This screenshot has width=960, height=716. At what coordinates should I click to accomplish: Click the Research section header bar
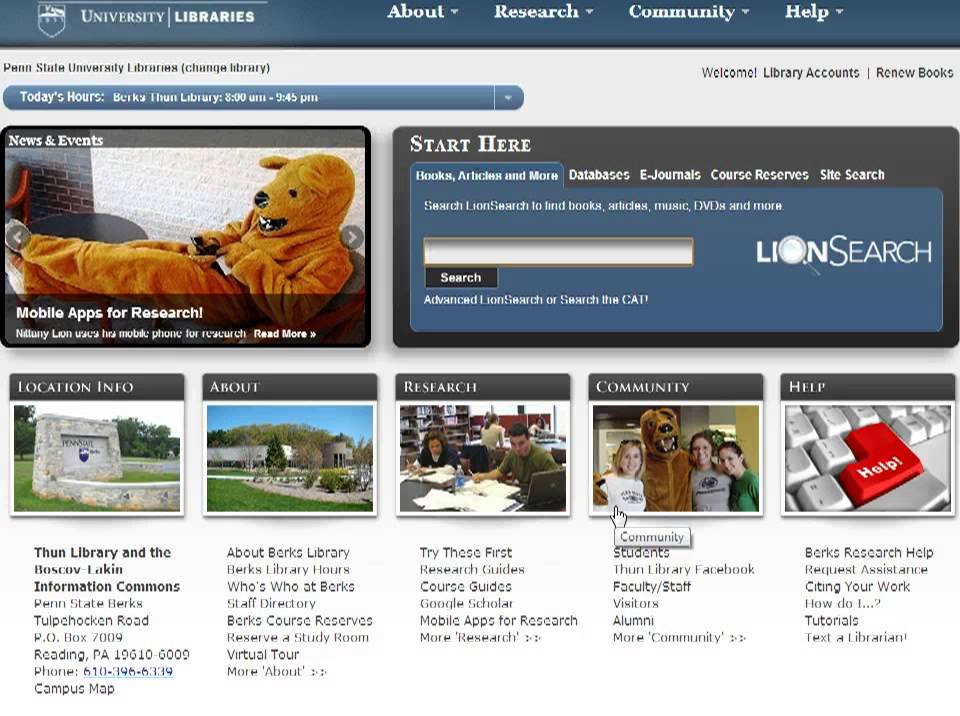[482, 387]
